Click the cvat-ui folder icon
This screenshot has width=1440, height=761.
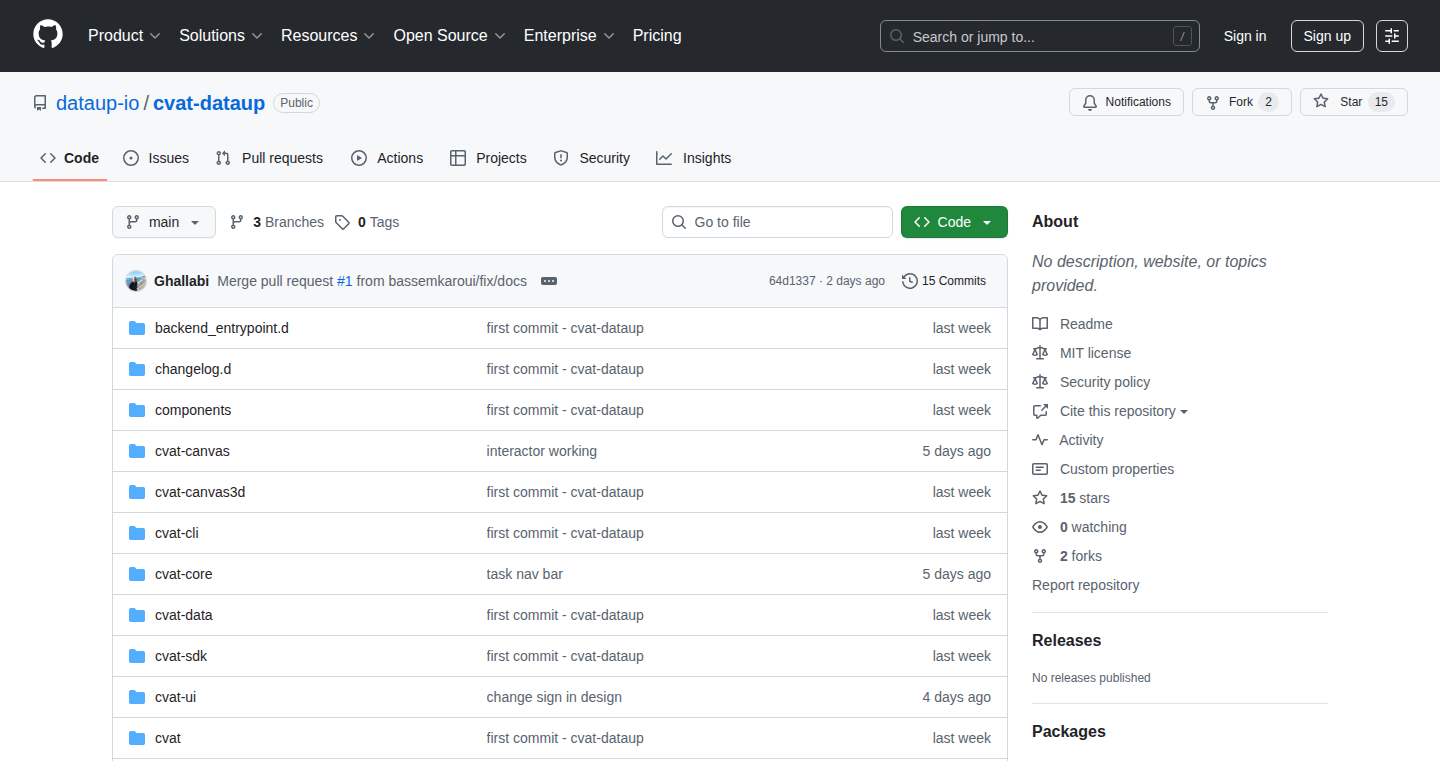tap(137, 697)
